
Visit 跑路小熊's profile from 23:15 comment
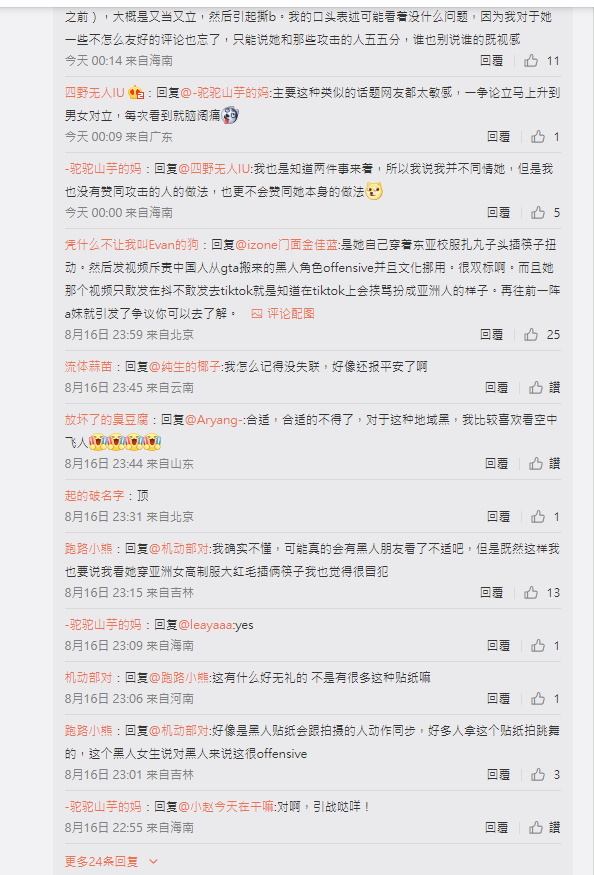pos(88,549)
